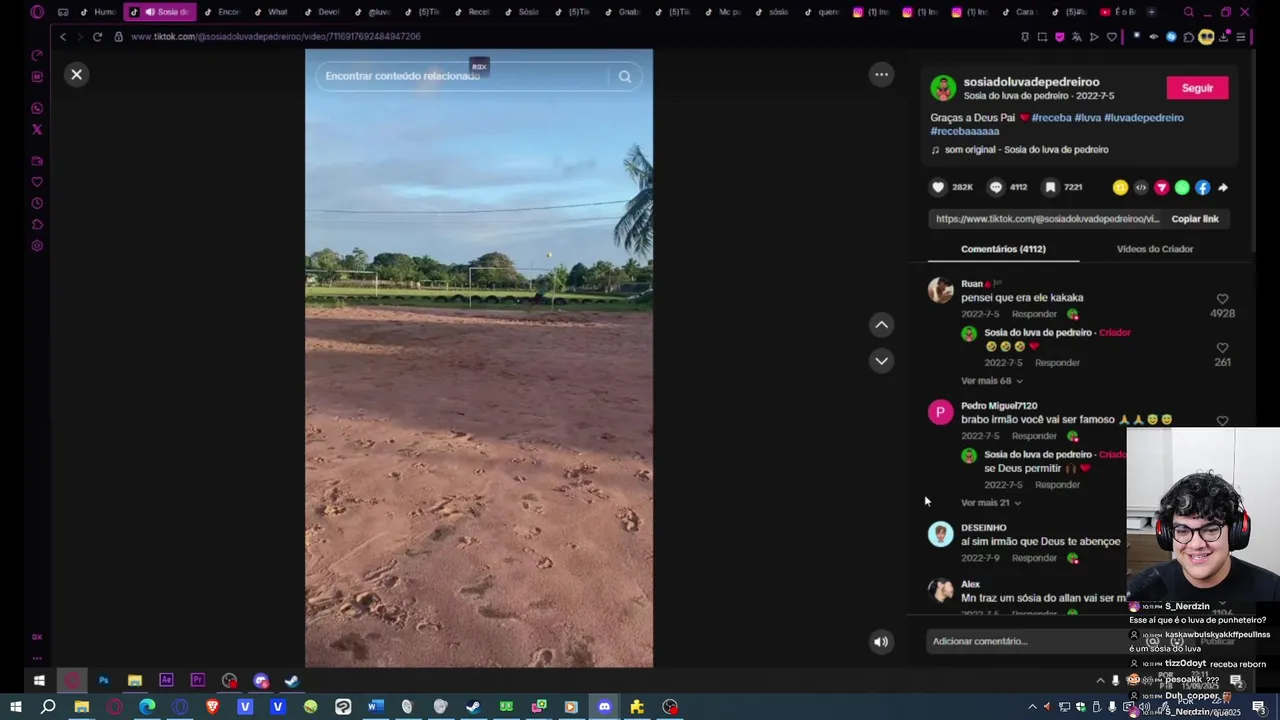The width and height of the screenshot is (1280, 720).
Task: Click the embed code share icon
Action: [x=1141, y=187]
